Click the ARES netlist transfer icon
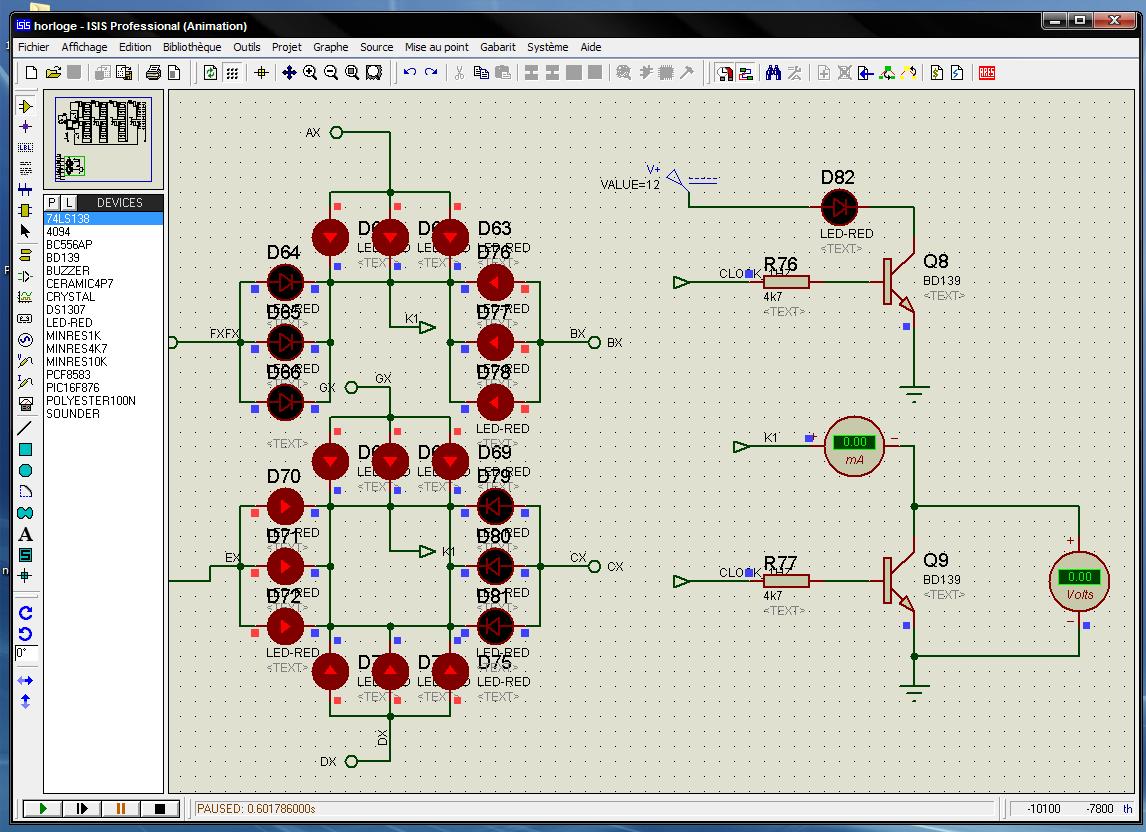The image size is (1146, 832). (987, 73)
